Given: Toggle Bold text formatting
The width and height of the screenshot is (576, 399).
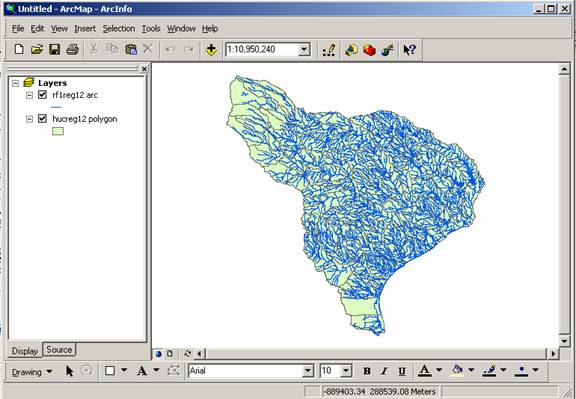Looking at the screenshot, I should (x=367, y=371).
